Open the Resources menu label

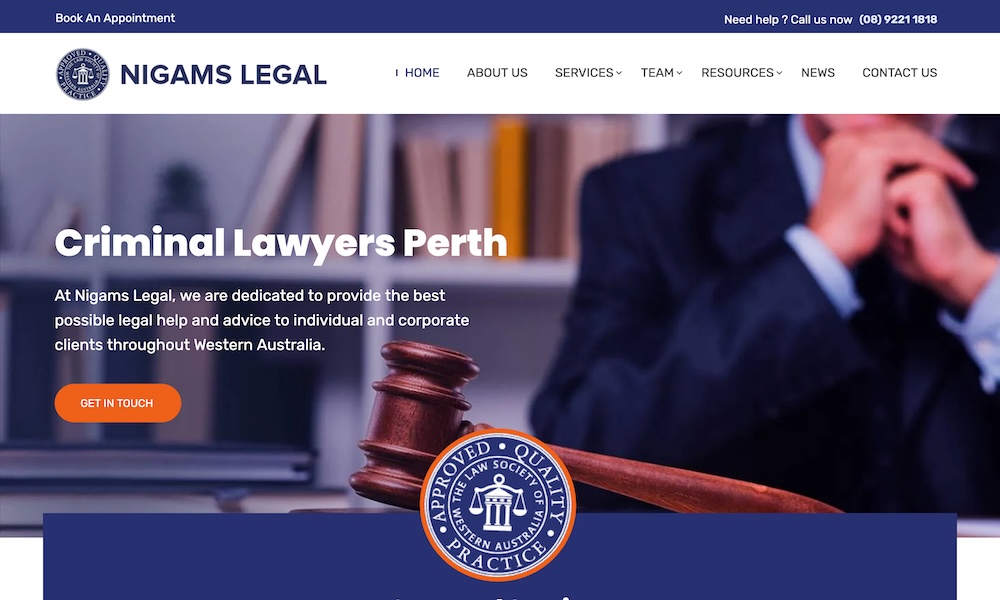(737, 73)
